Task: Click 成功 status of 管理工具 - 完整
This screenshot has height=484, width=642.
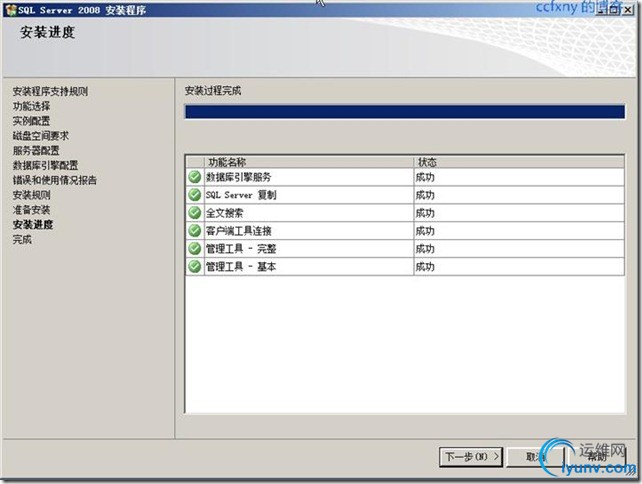Action: 425,249
